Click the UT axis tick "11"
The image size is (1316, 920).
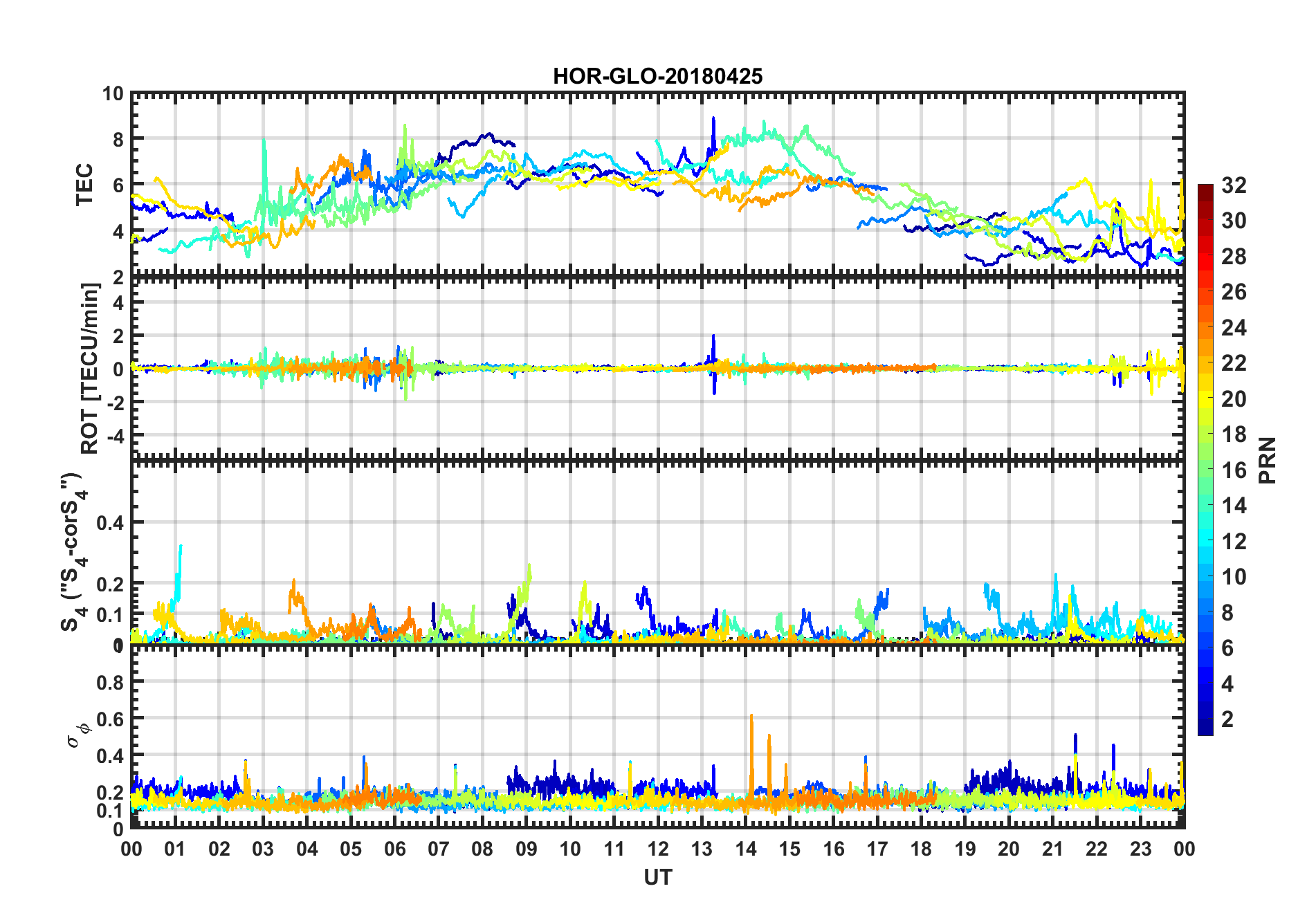tap(614, 849)
